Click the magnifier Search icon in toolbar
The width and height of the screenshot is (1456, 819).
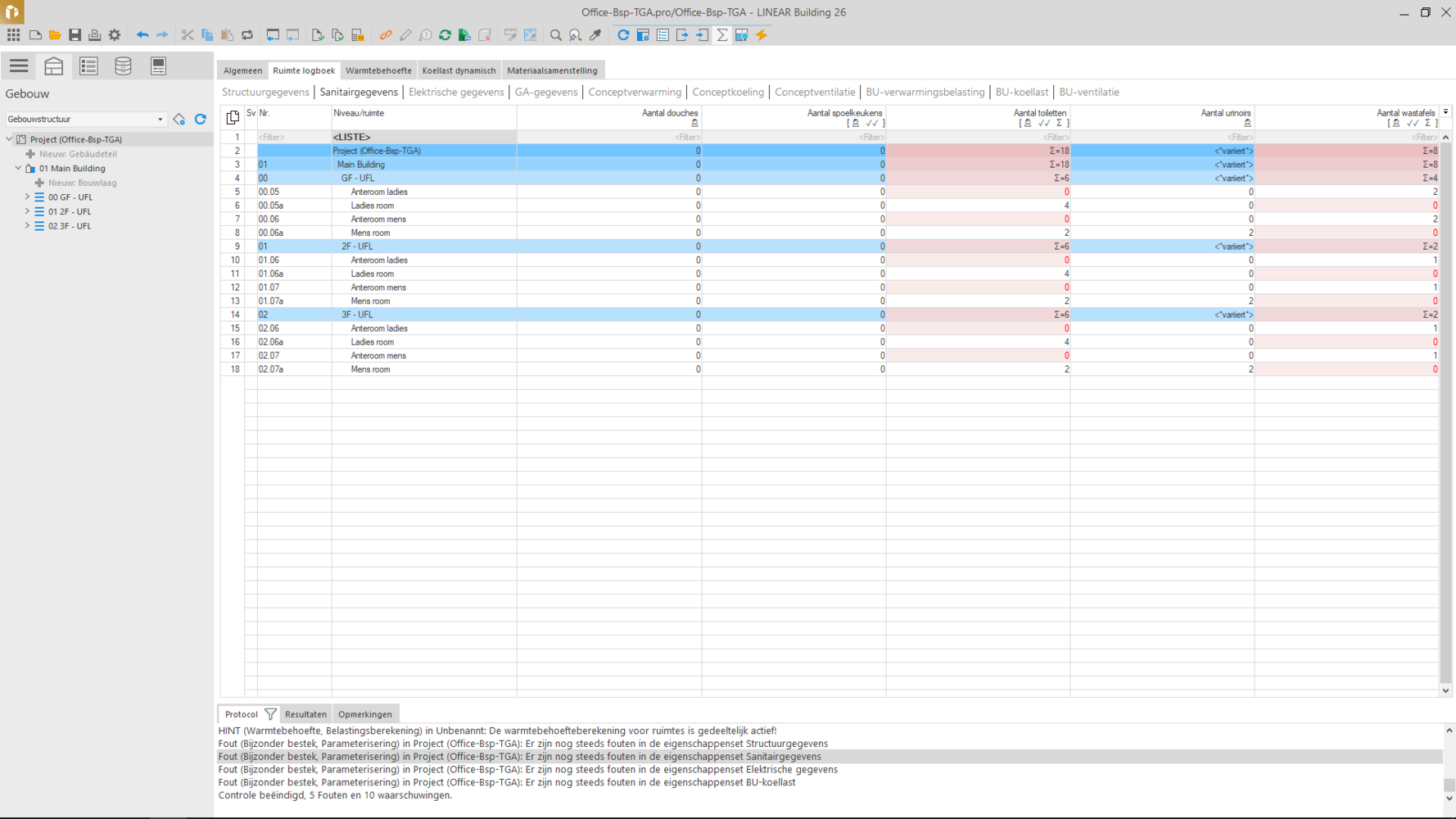(x=556, y=35)
